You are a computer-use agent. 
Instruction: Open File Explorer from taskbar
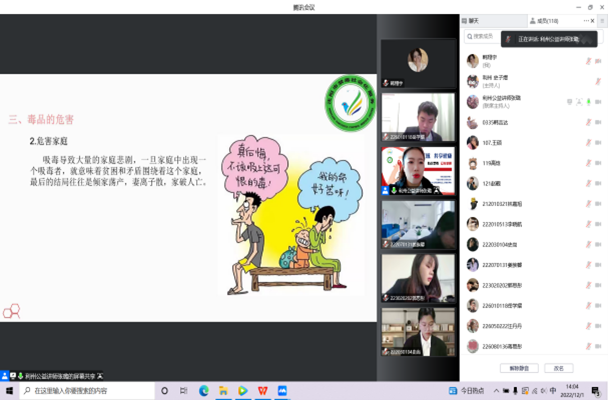click(x=223, y=390)
